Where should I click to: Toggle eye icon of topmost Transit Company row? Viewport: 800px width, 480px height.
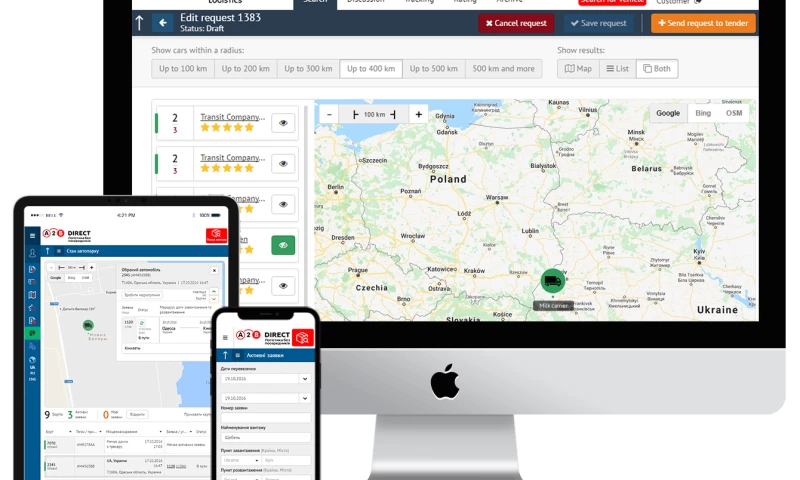pos(283,123)
